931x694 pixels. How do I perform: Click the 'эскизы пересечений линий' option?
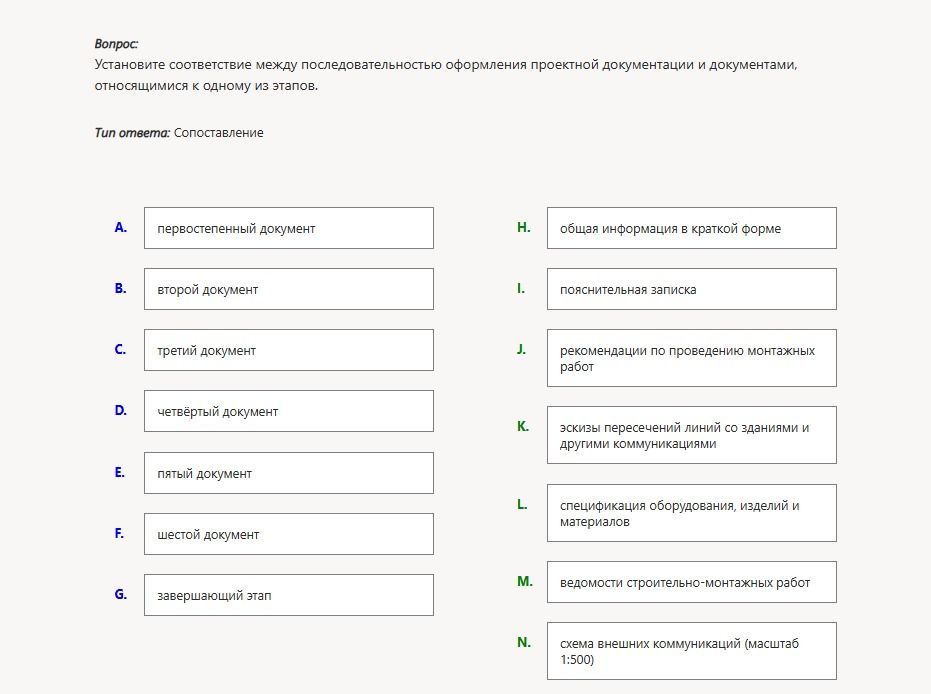(x=692, y=435)
